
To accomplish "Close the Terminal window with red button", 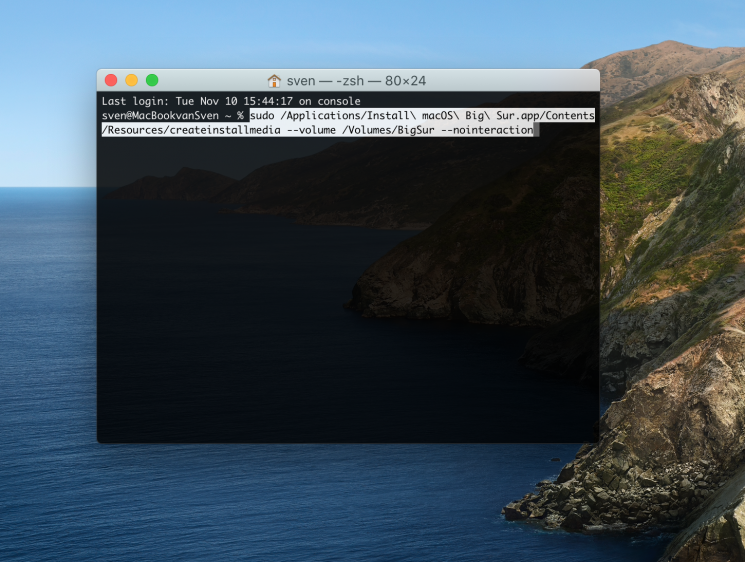I will (111, 80).
